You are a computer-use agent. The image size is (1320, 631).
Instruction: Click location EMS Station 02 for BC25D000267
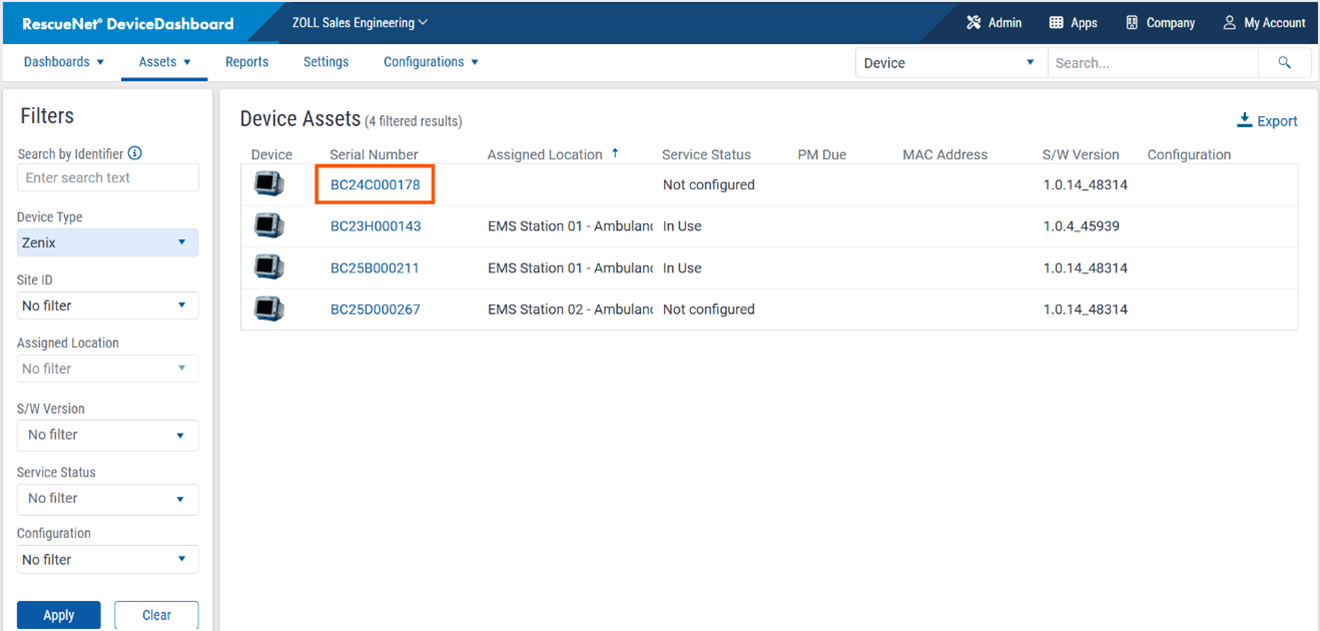[570, 309]
